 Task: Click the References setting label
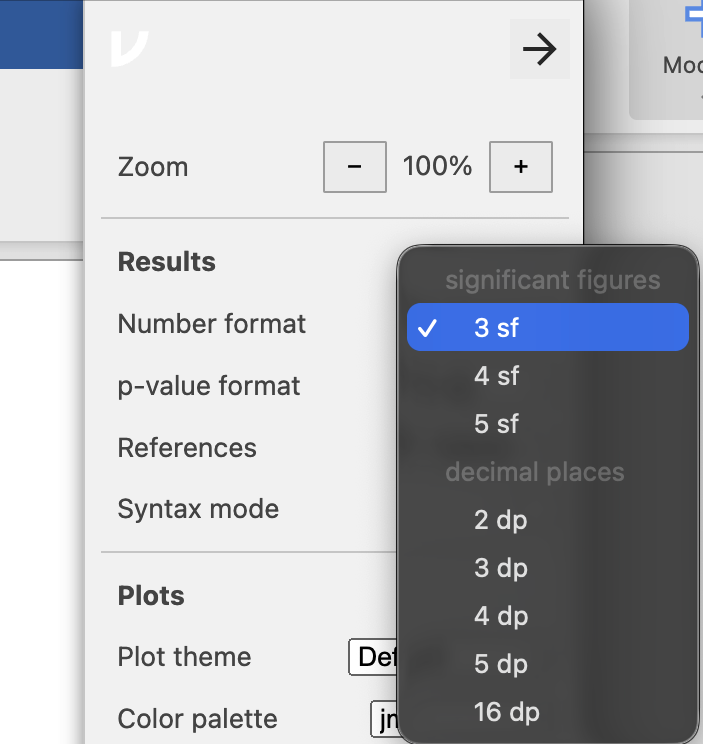tap(187, 448)
